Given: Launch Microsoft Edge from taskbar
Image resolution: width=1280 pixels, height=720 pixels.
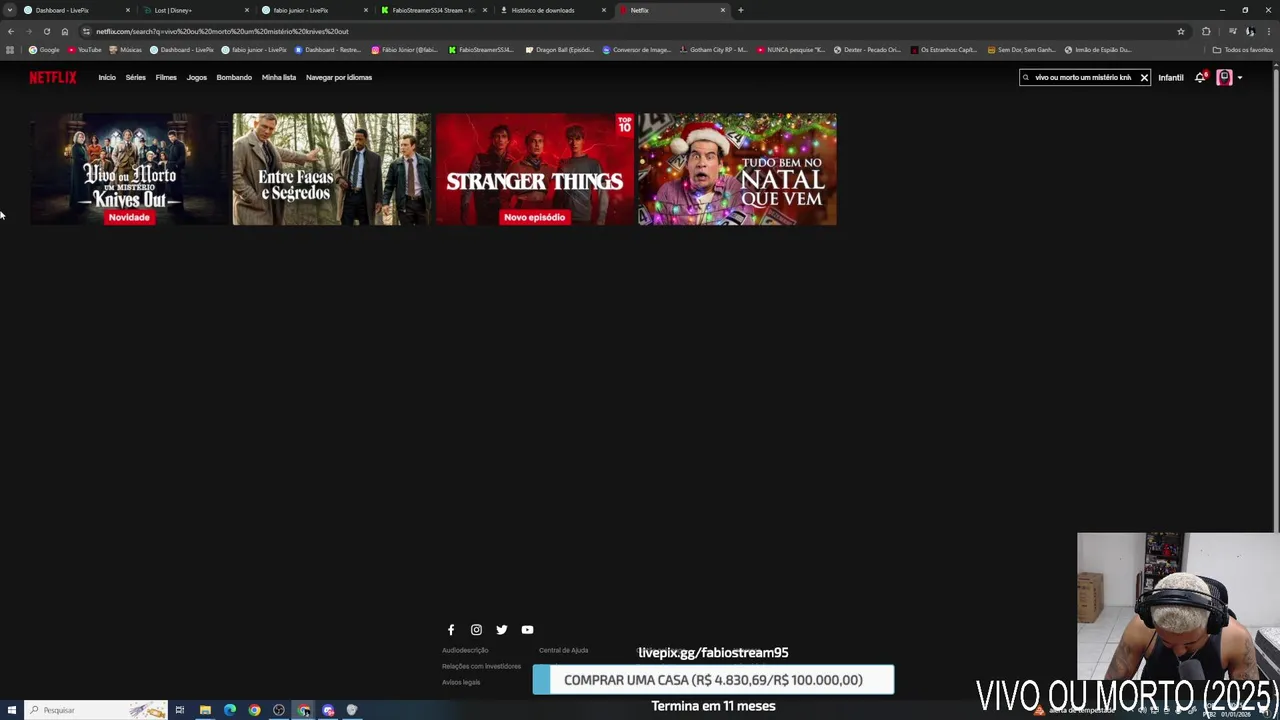Looking at the screenshot, I should tap(230, 710).
